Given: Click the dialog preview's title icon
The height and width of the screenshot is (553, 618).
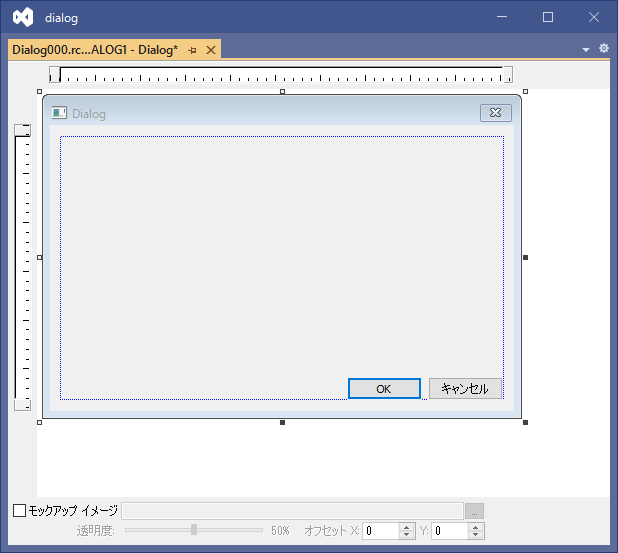Looking at the screenshot, I should point(60,114).
